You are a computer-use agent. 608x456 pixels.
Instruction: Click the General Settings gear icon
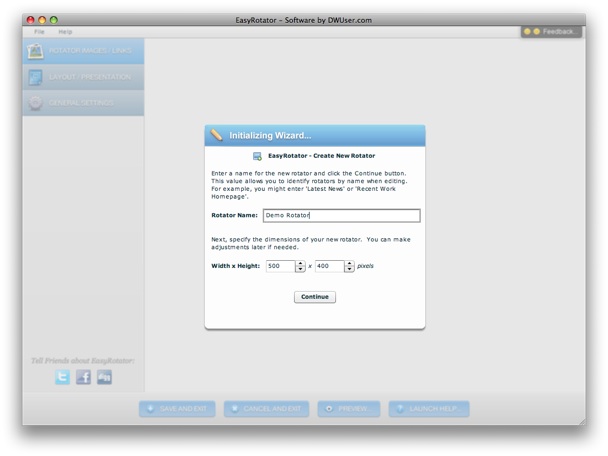pyautogui.click(x=36, y=103)
